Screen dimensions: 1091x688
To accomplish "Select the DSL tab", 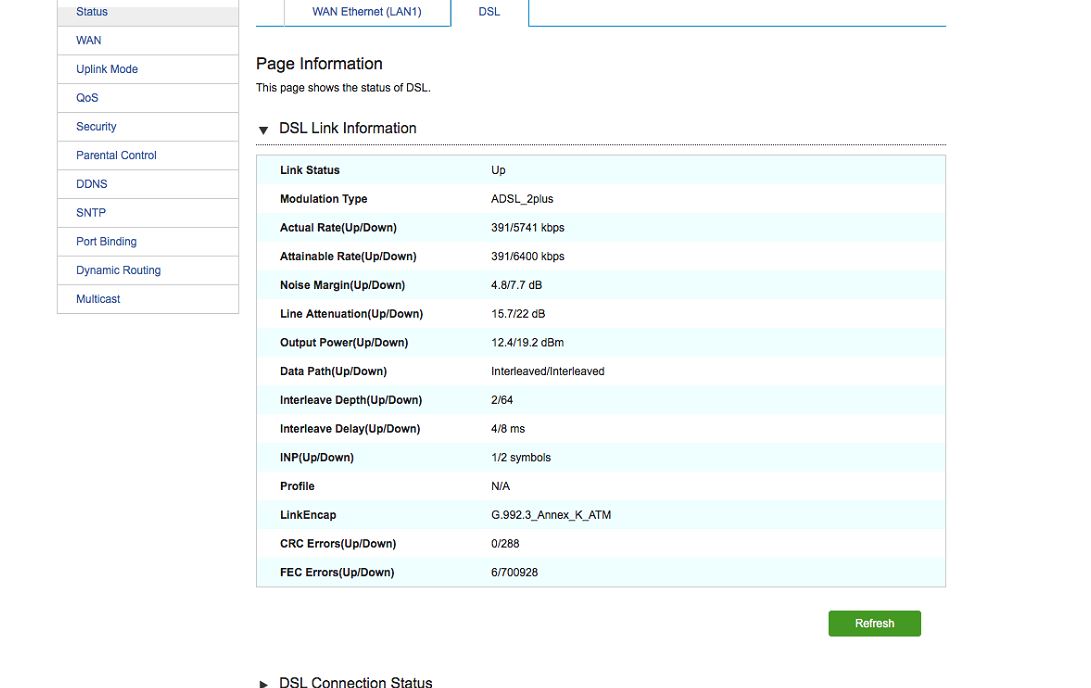I will click(x=489, y=12).
